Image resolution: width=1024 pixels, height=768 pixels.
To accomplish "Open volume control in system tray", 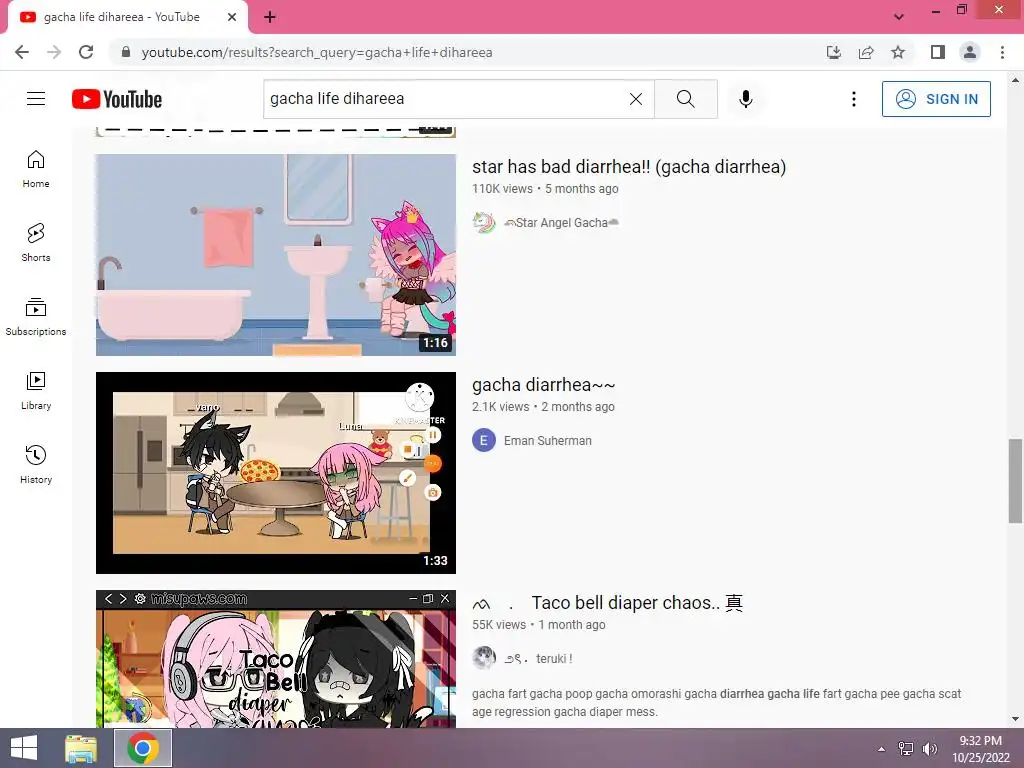I will pyautogui.click(x=929, y=749).
